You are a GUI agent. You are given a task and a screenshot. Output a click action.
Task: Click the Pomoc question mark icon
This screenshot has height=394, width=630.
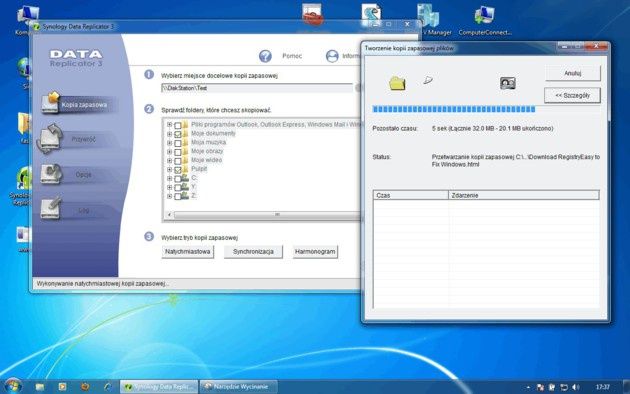coord(265,56)
